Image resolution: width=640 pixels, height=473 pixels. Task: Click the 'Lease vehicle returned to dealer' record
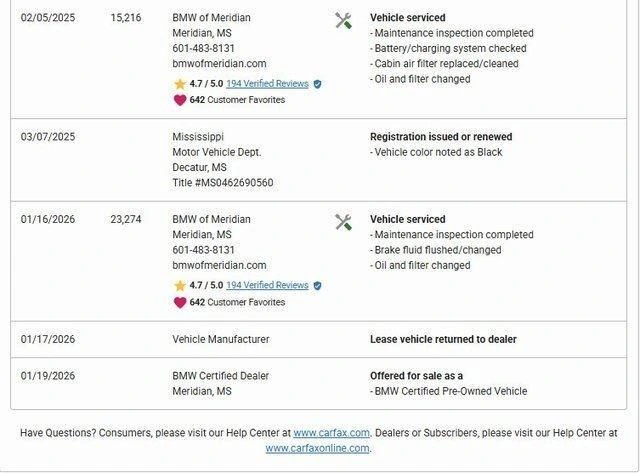click(443, 339)
